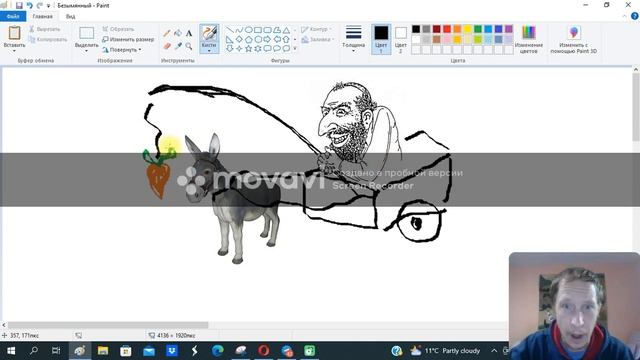Click the Save icon in quick access toolbar
640x360 pixels.
click(19, 6)
